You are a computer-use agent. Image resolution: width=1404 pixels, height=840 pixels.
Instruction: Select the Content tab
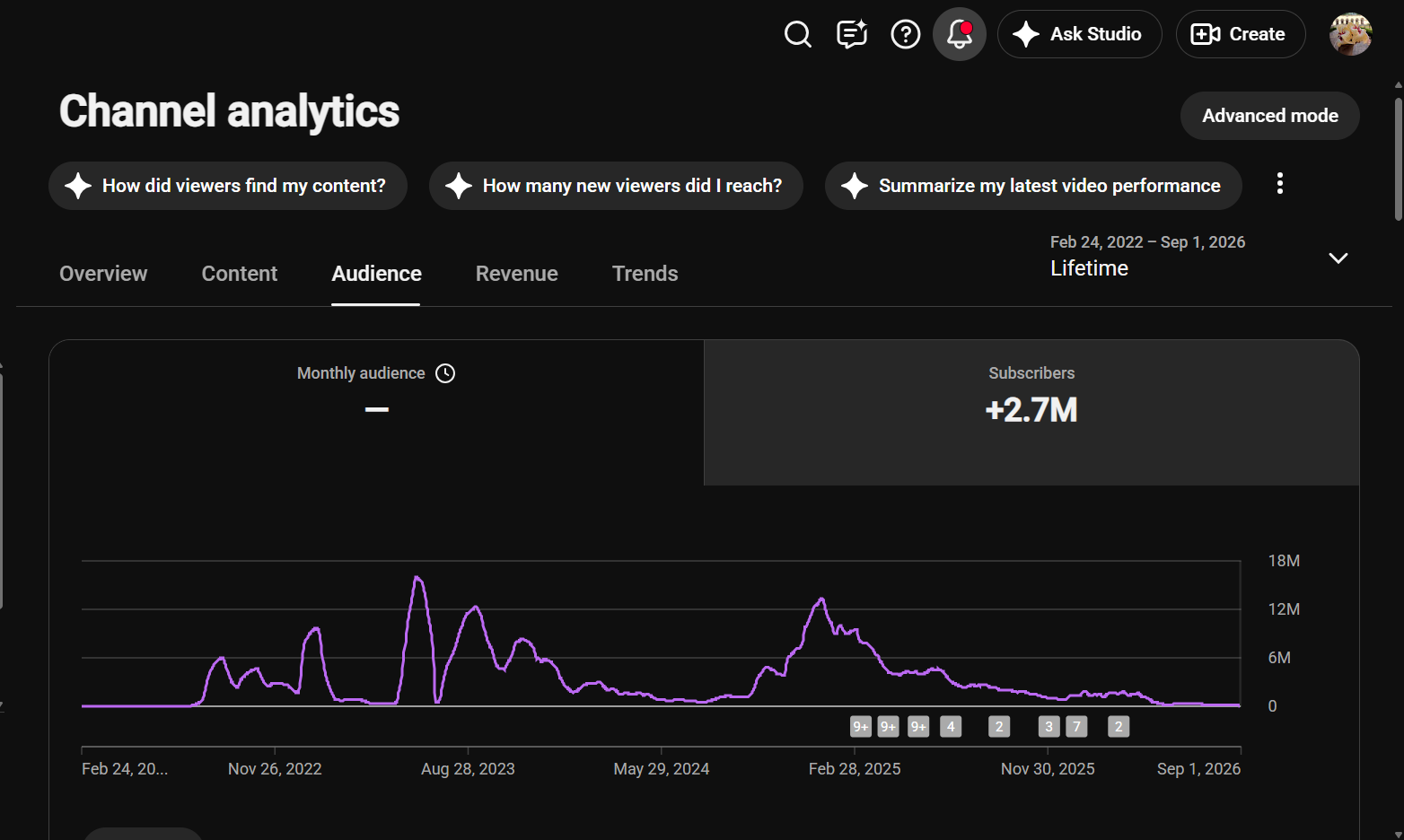coord(240,274)
